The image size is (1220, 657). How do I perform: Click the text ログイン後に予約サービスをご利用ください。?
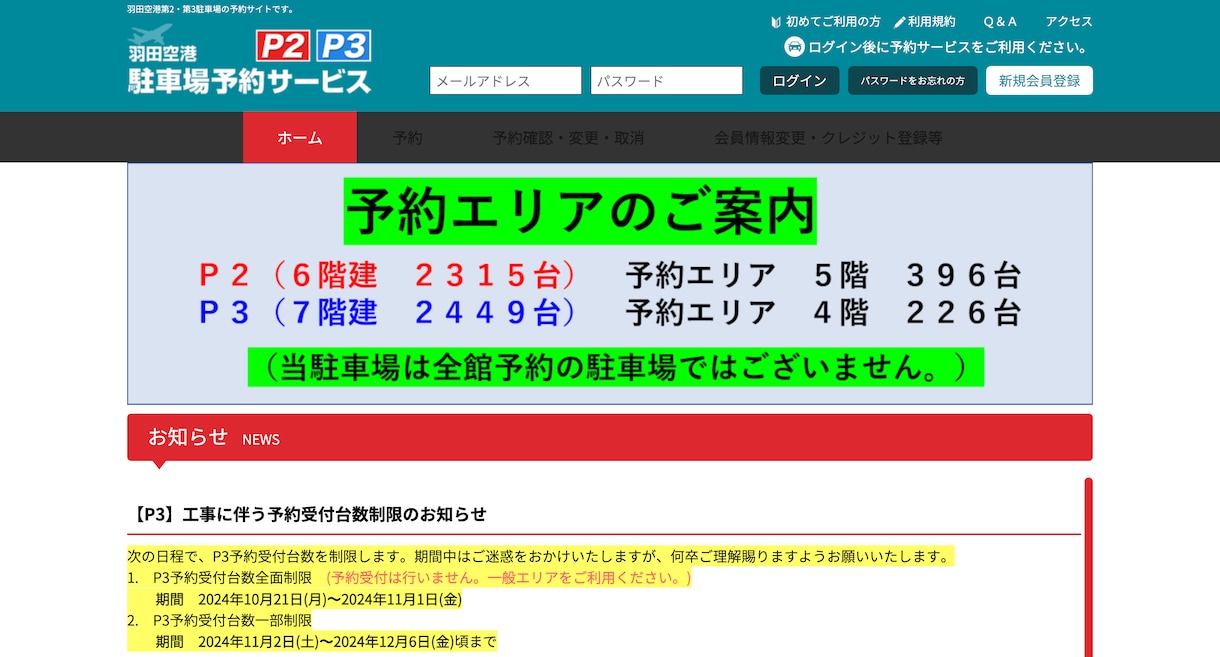[x=948, y=47]
